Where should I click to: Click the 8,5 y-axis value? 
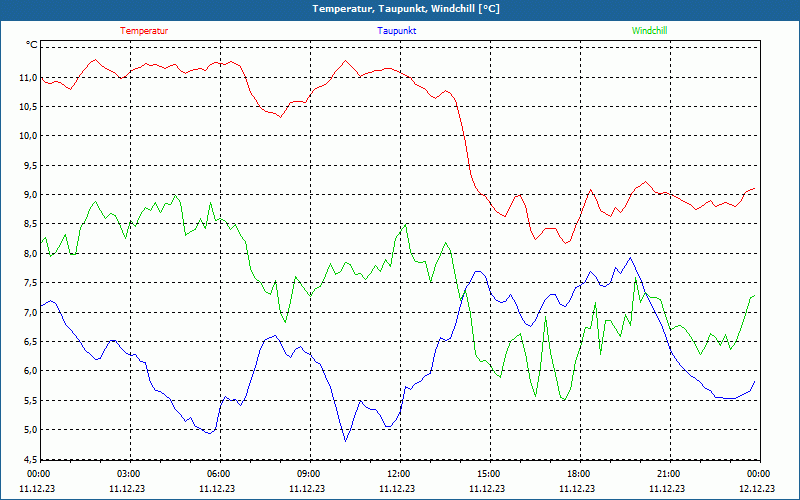click(x=30, y=224)
